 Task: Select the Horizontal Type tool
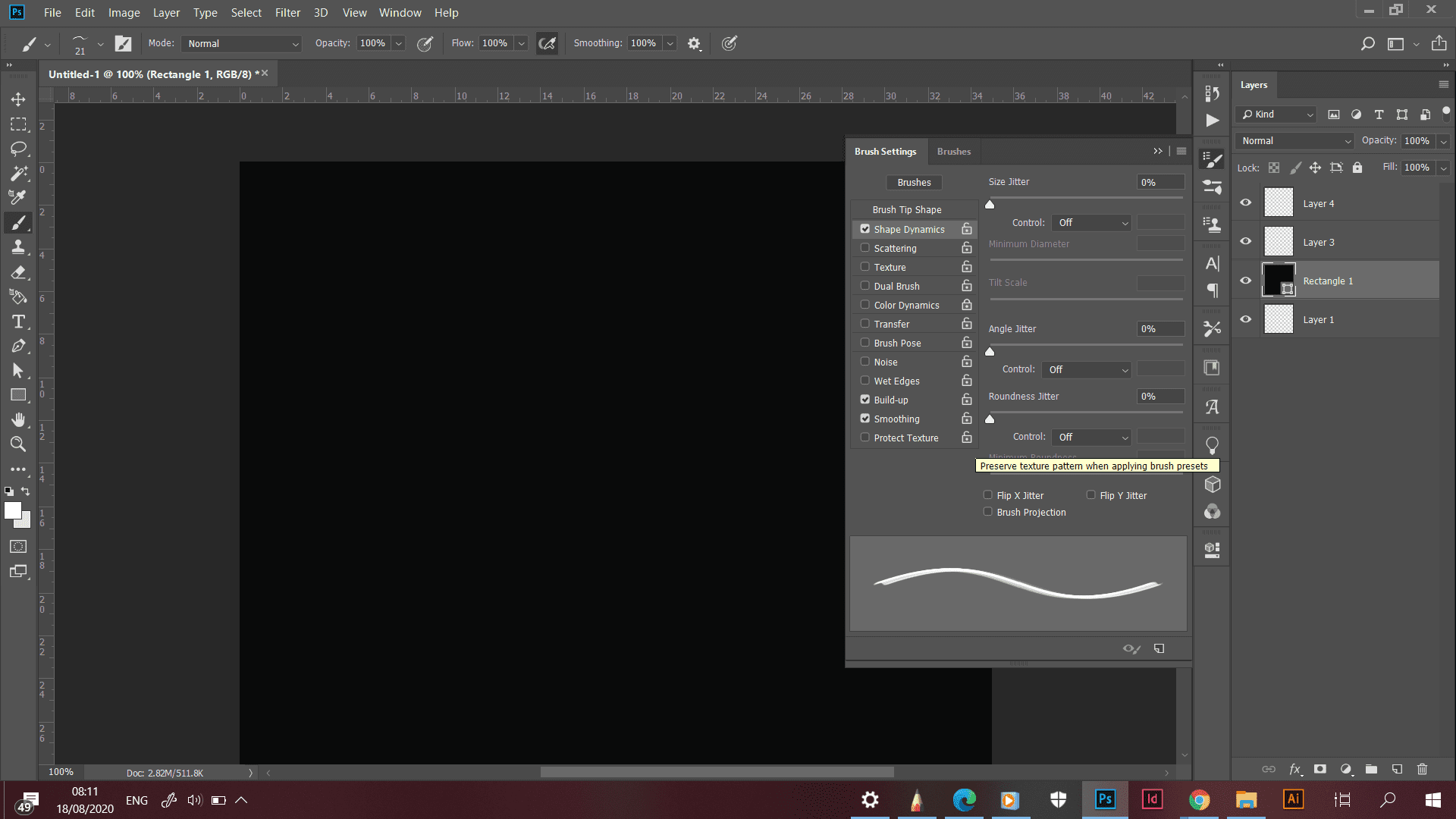coord(18,322)
